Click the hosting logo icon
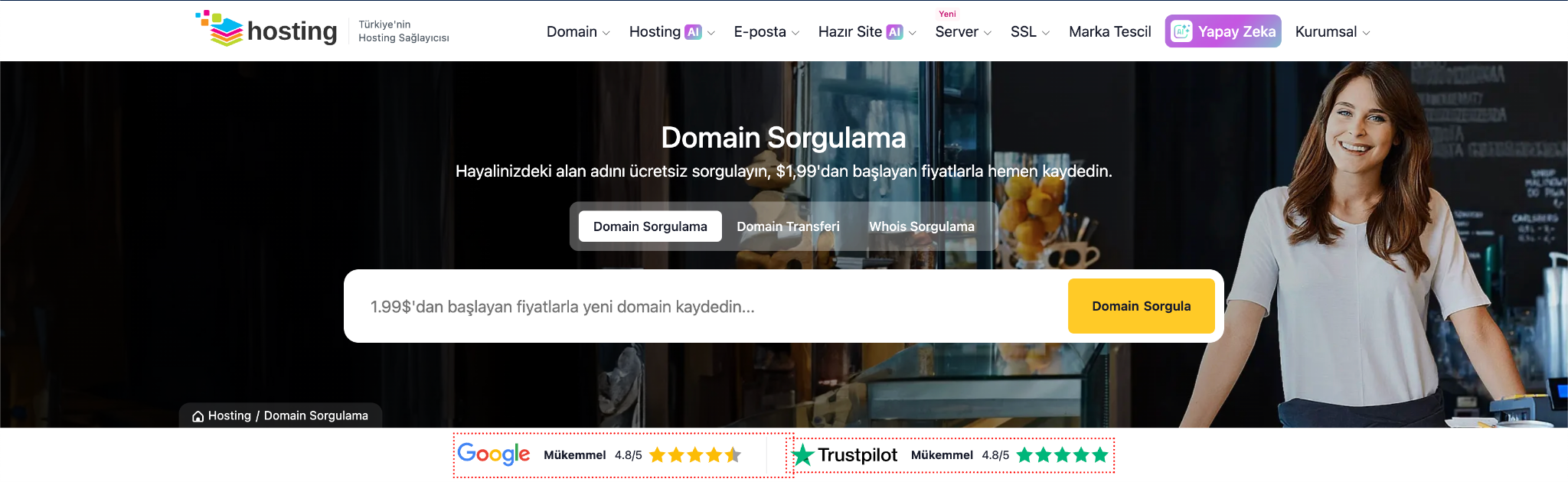 [x=220, y=29]
